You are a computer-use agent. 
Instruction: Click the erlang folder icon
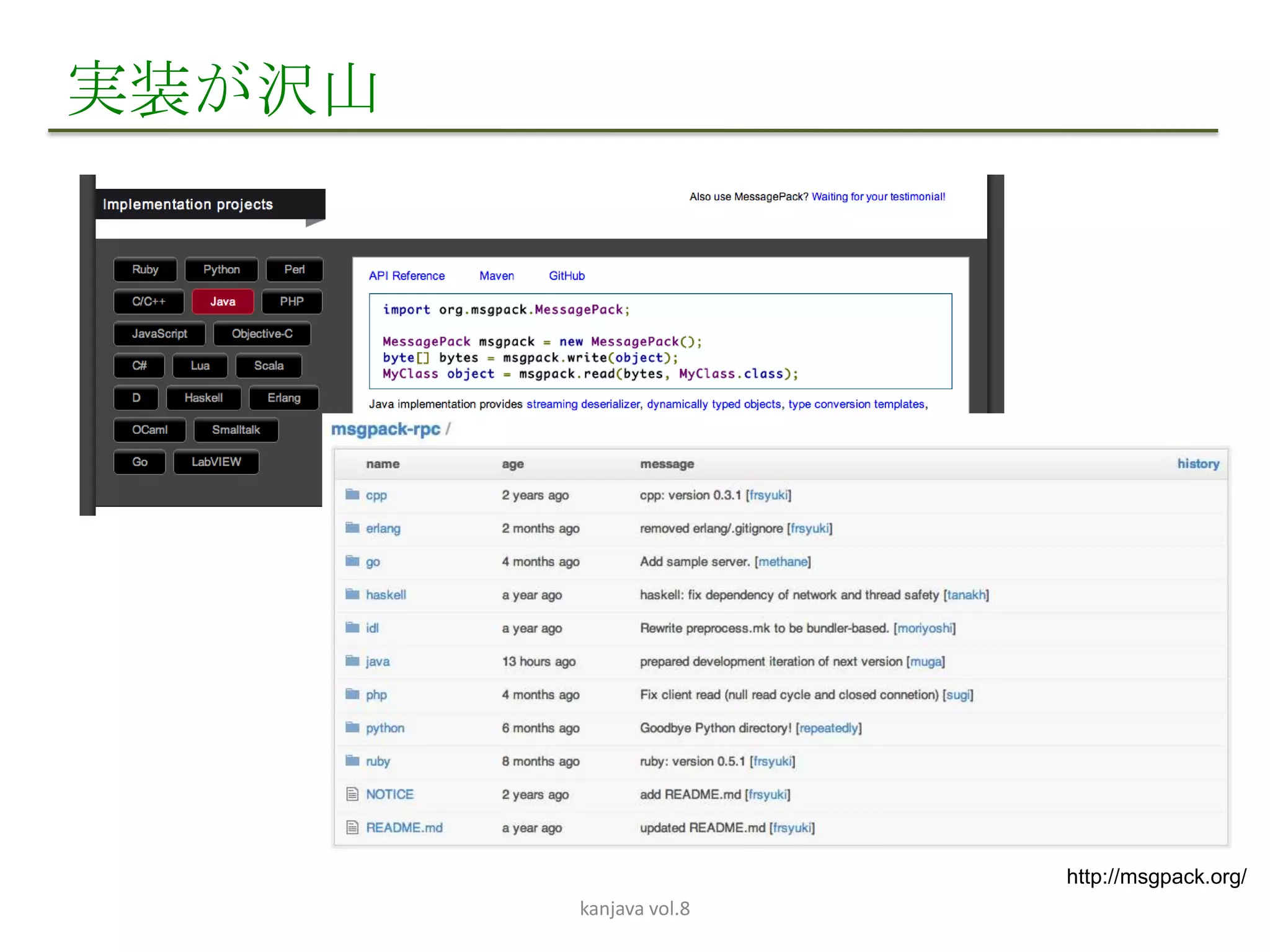[352, 527]
